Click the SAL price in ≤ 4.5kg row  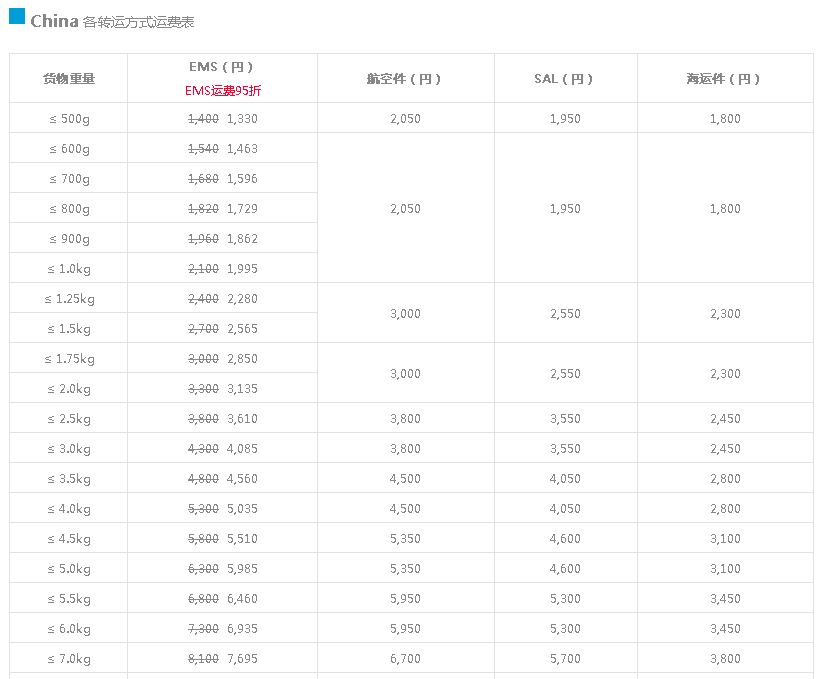click(x=565, y=539)
